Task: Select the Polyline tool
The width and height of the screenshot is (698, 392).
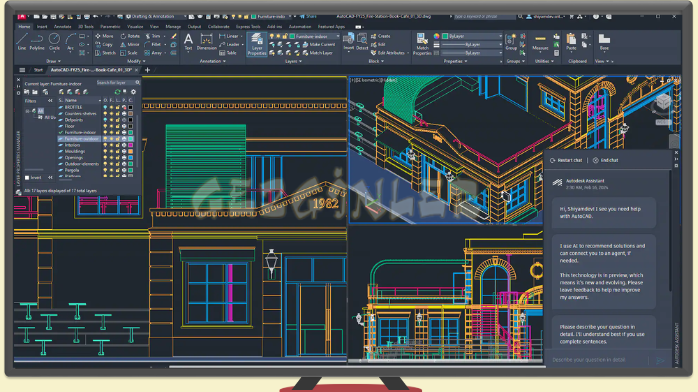Action: [x=37, y=41]
